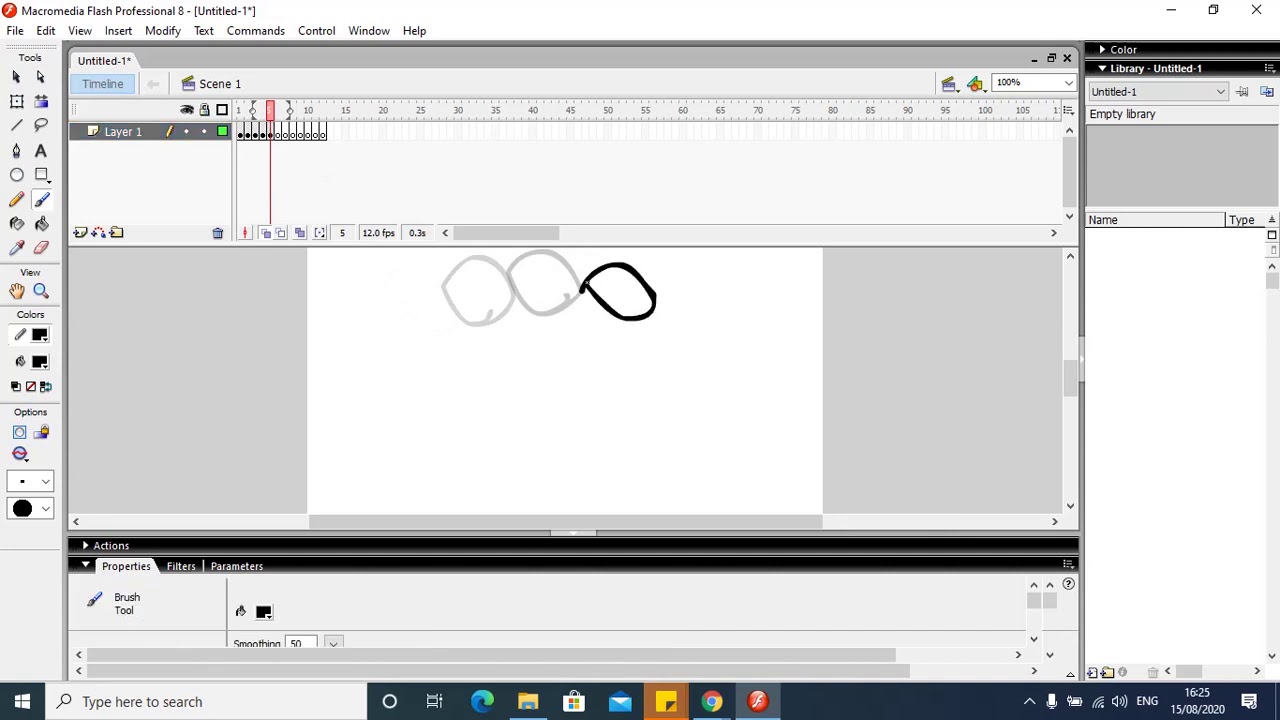Switch to the Parameters tab

(237, 566)
